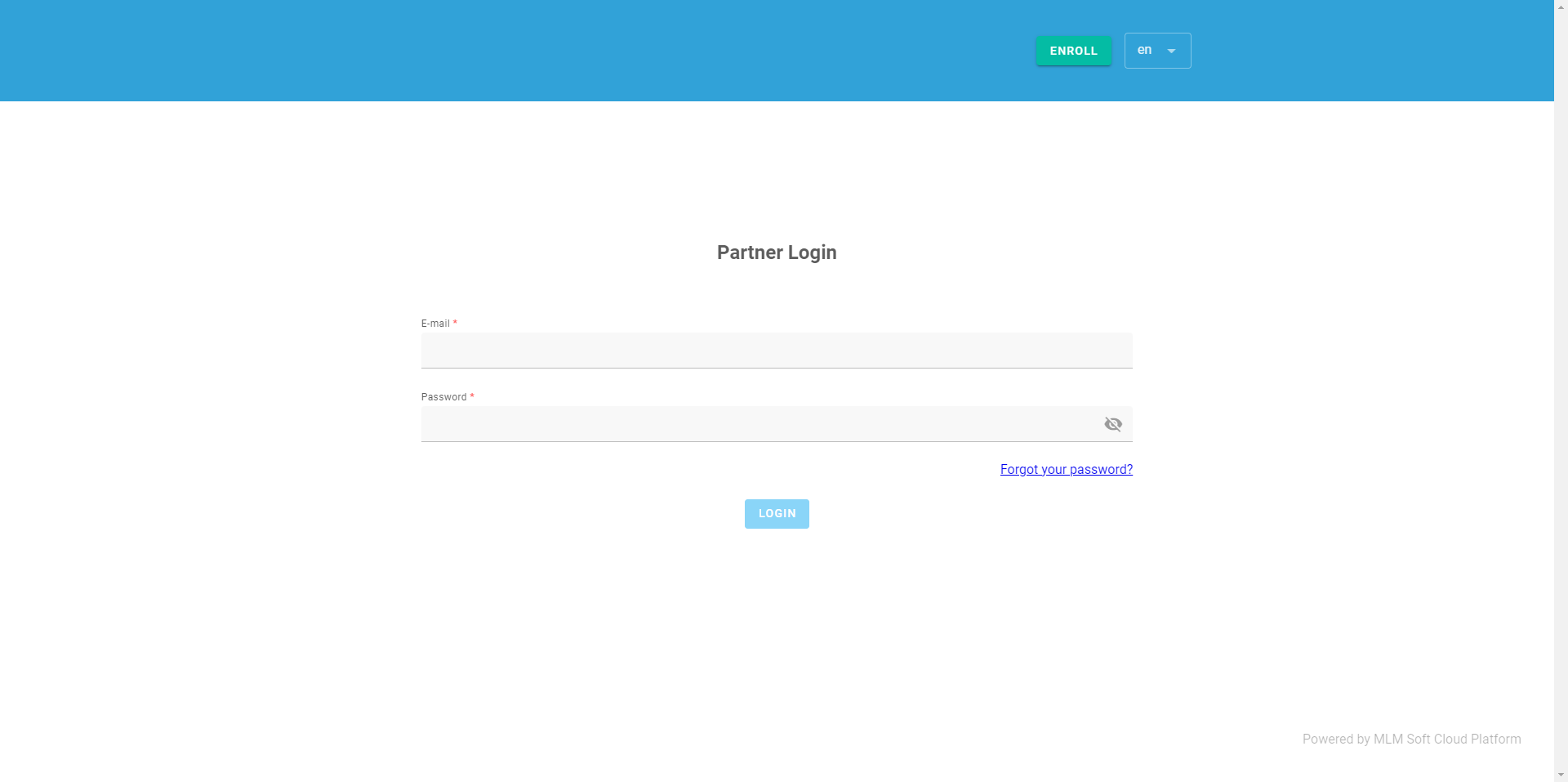Click the scrollbar down arrow

[1561, 775]
